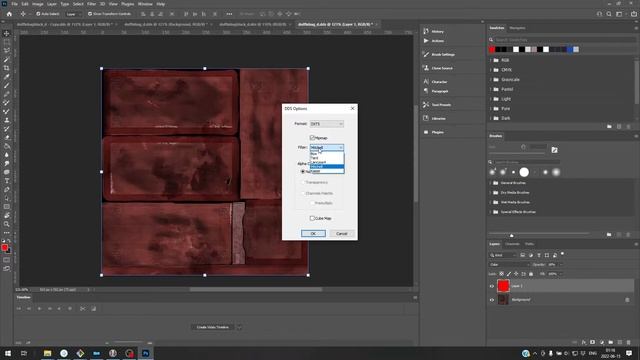This screenshot has width=640, height=360.
Task: Select the Crop tool
Action: [x=7, y=68]
